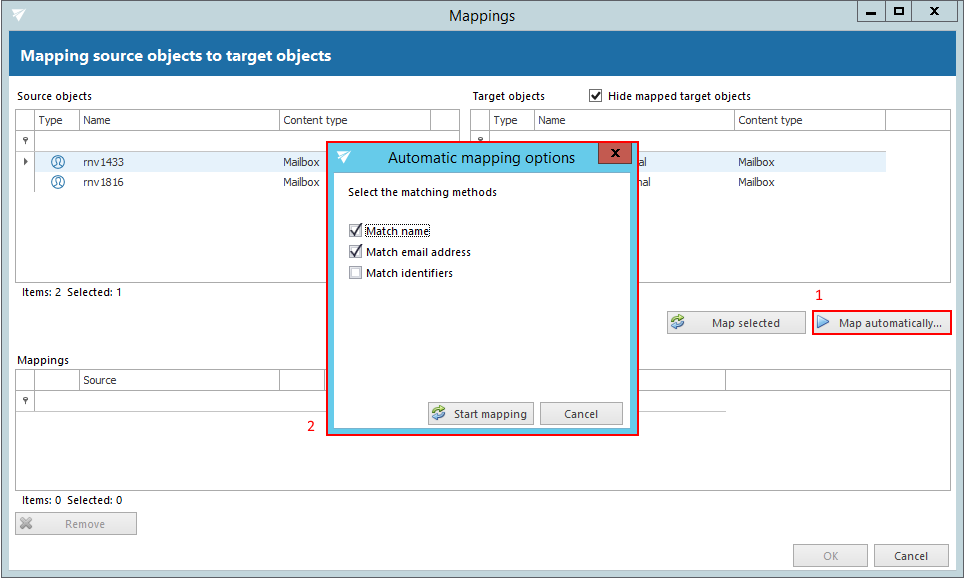
Task: Click filter pin icon in Source objects
Action: coord(25,141)
